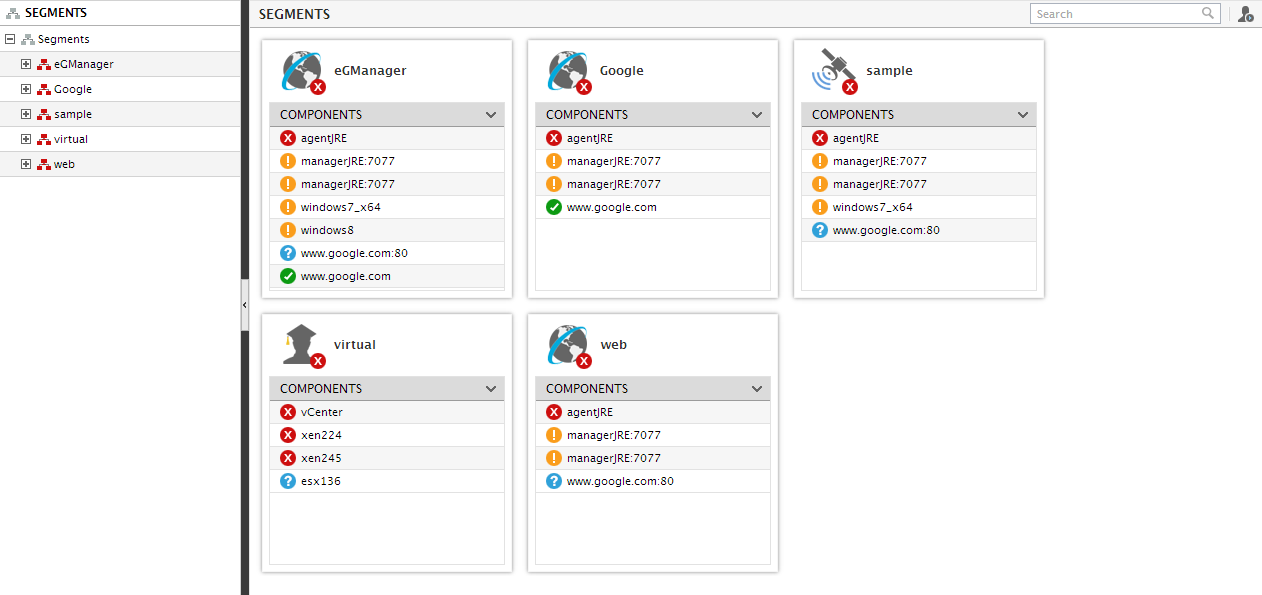This screenshot has width=1262, height=595.
Task: Open the sample segment title link
Action: click(x=889, y=71)
